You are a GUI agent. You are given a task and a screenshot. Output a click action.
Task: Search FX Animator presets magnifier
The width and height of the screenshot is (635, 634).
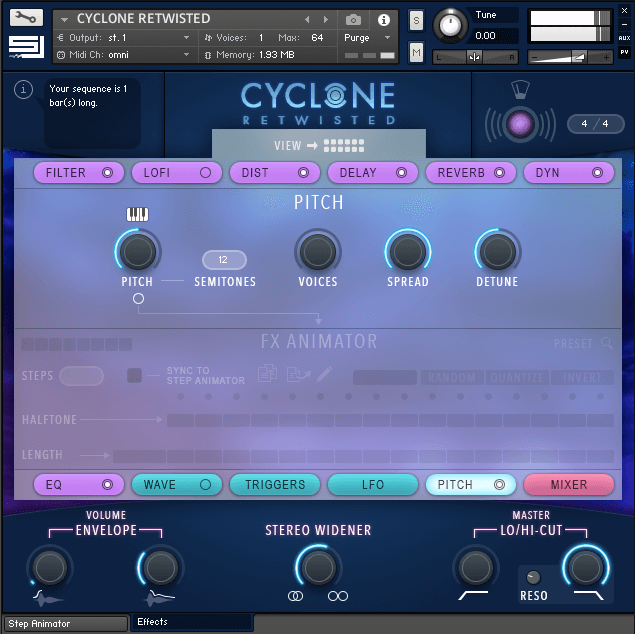point(607,343)
